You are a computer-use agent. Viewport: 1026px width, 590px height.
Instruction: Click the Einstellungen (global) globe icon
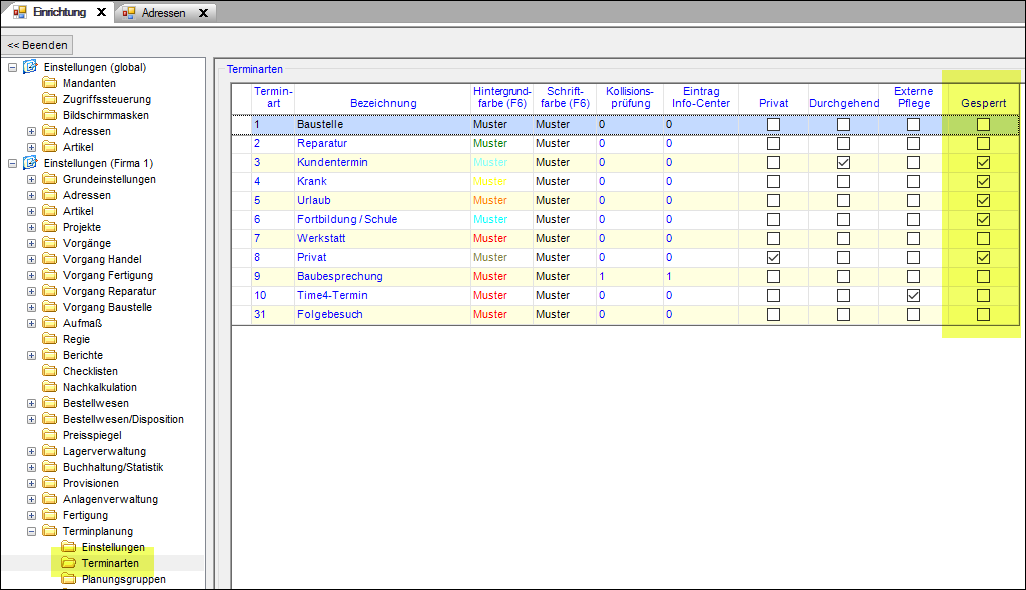(30, 67)
